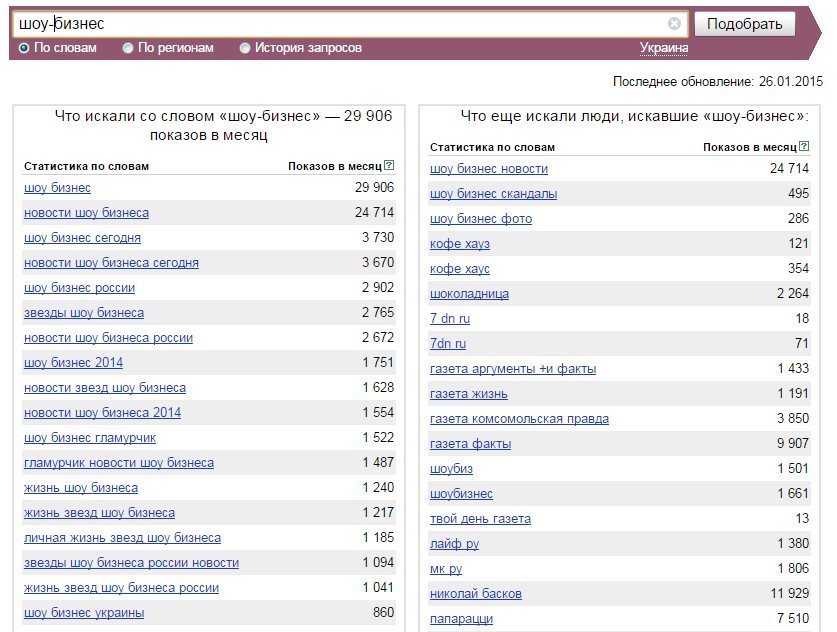Open 'жизнь звезд шоу бизнеса' link
The width and height of the screenshot is (837, 632).
point(99,513)
